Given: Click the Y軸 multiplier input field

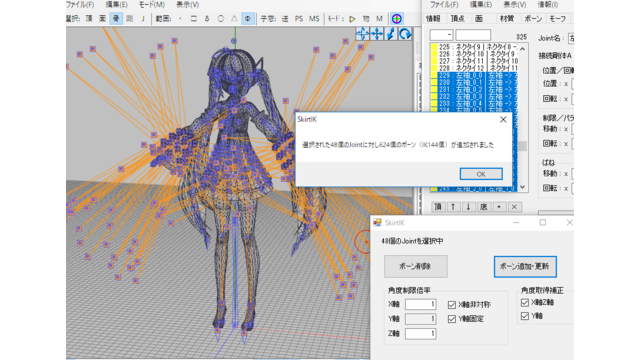Looking at the screenshot, I should (x=420, y=319).
